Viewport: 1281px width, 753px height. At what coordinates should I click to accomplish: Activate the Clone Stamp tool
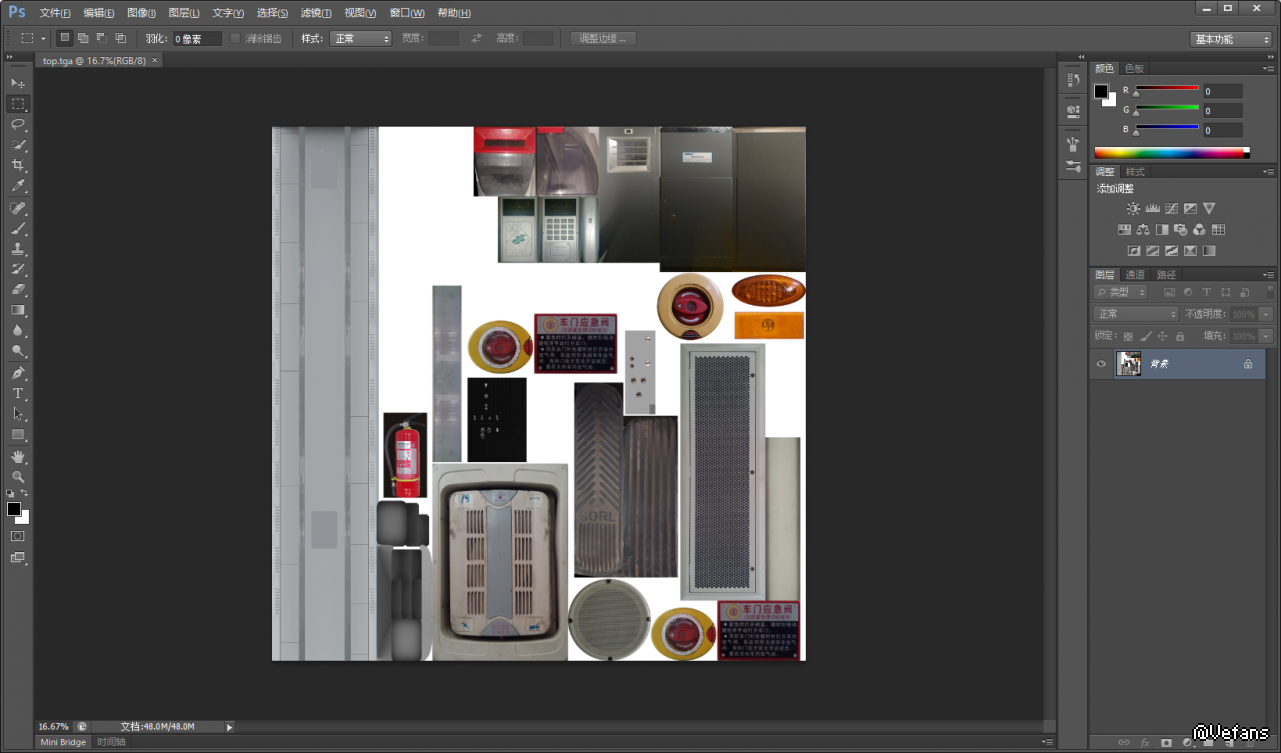(18, 249)
